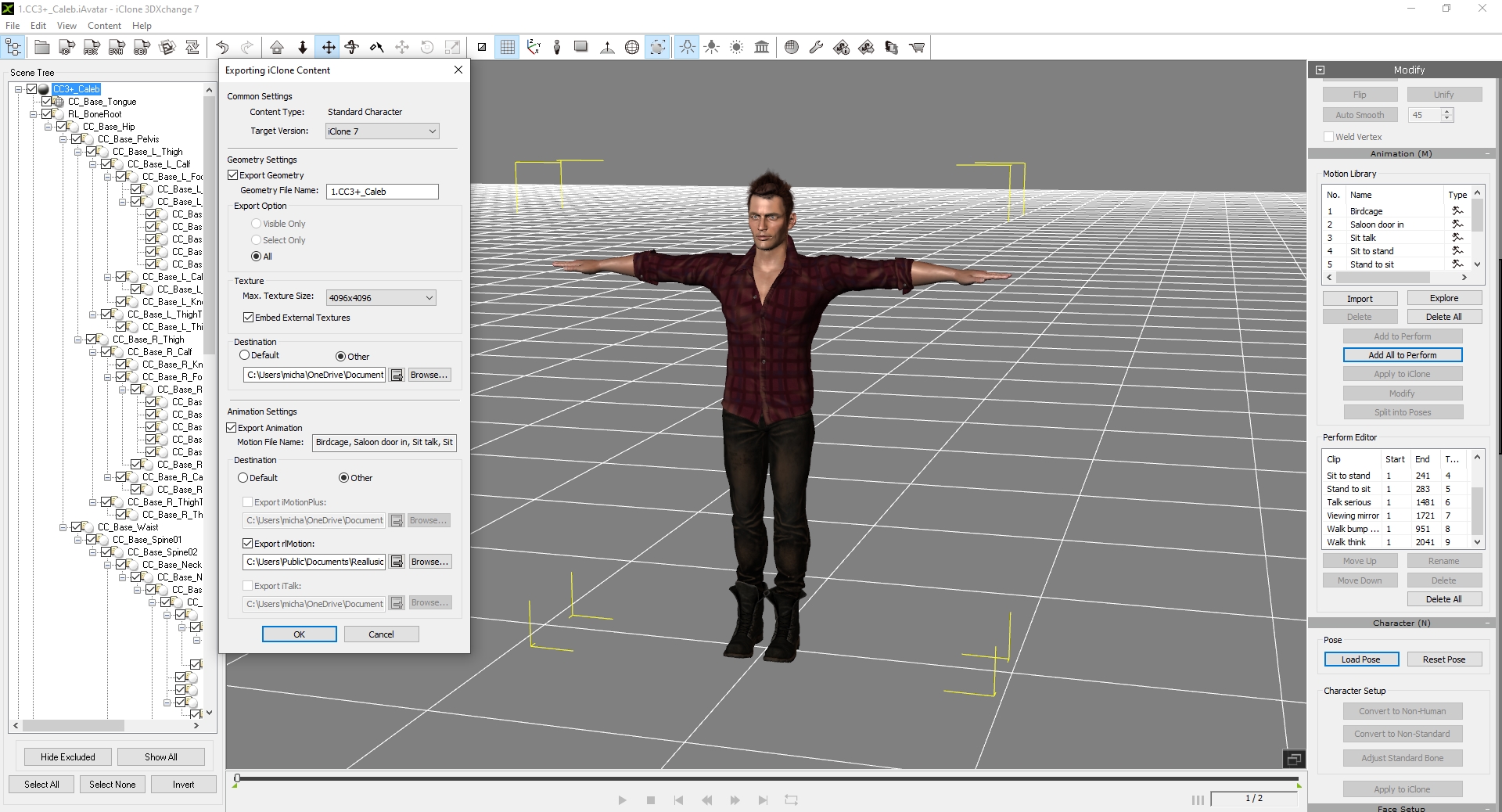Screen dimensions: 1502x812
Task: Toggle RL_BoneRoot checkbox in Scene Tree
Action: click(46, 114)
